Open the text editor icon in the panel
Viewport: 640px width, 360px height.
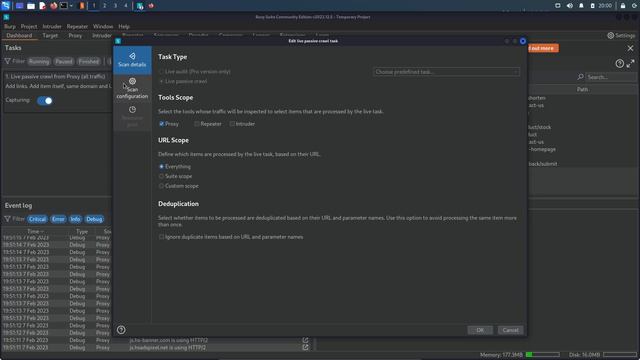42,6
